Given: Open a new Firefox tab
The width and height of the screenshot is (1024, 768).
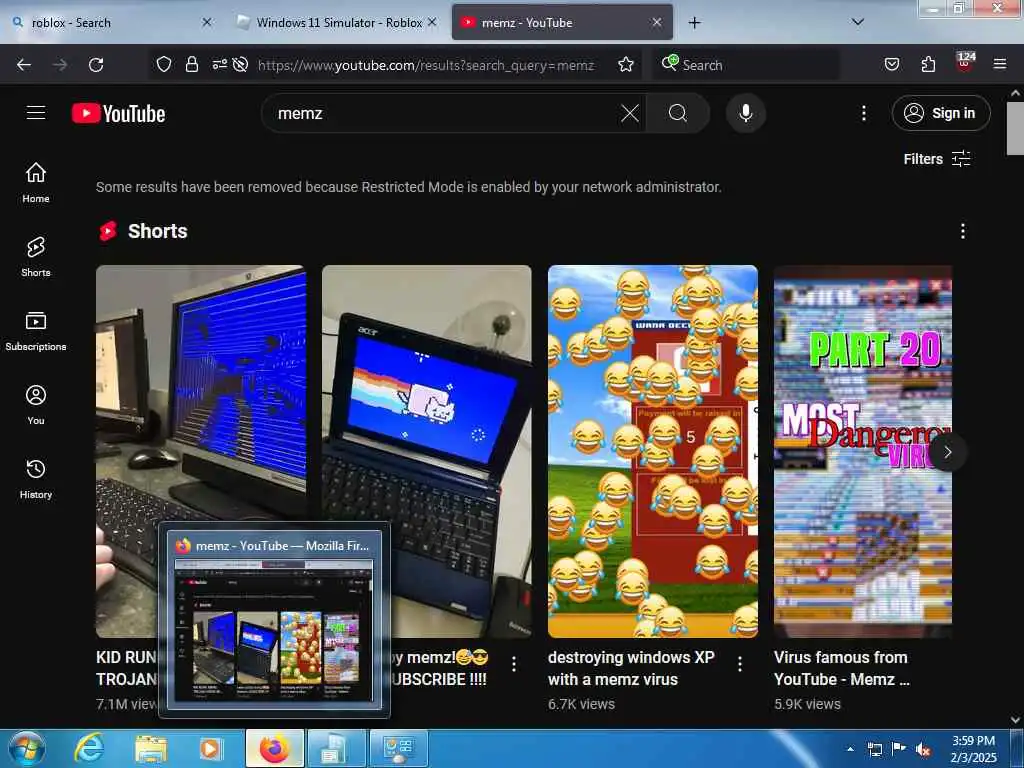Looking at the screenshot, I should click(694, 23).
